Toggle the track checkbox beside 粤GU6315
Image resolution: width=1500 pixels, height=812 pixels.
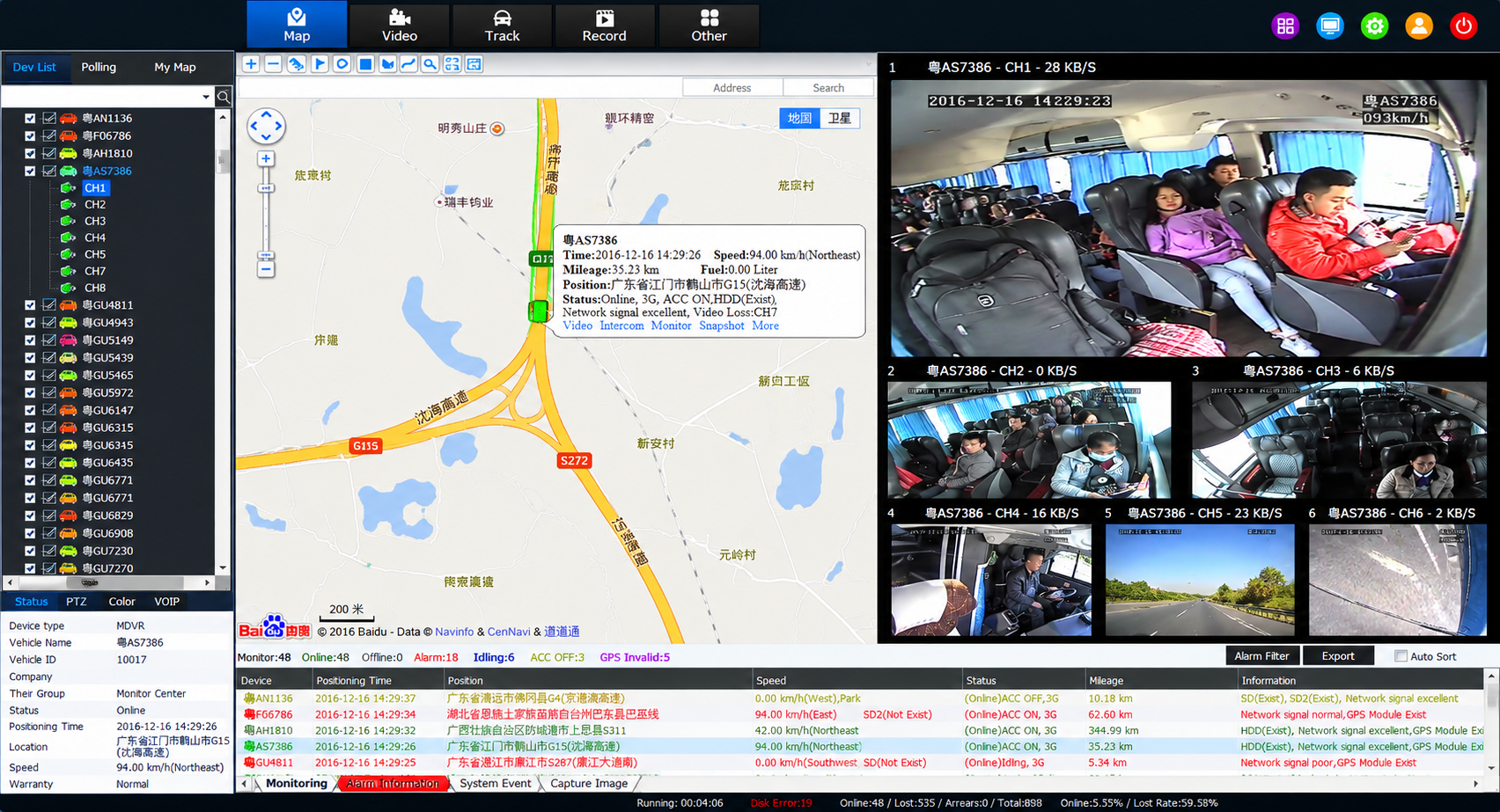click(49, 428)
